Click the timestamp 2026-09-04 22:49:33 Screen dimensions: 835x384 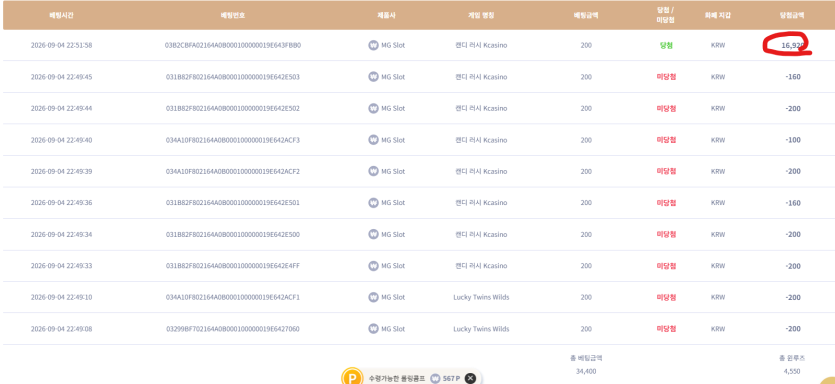[61, 266]
